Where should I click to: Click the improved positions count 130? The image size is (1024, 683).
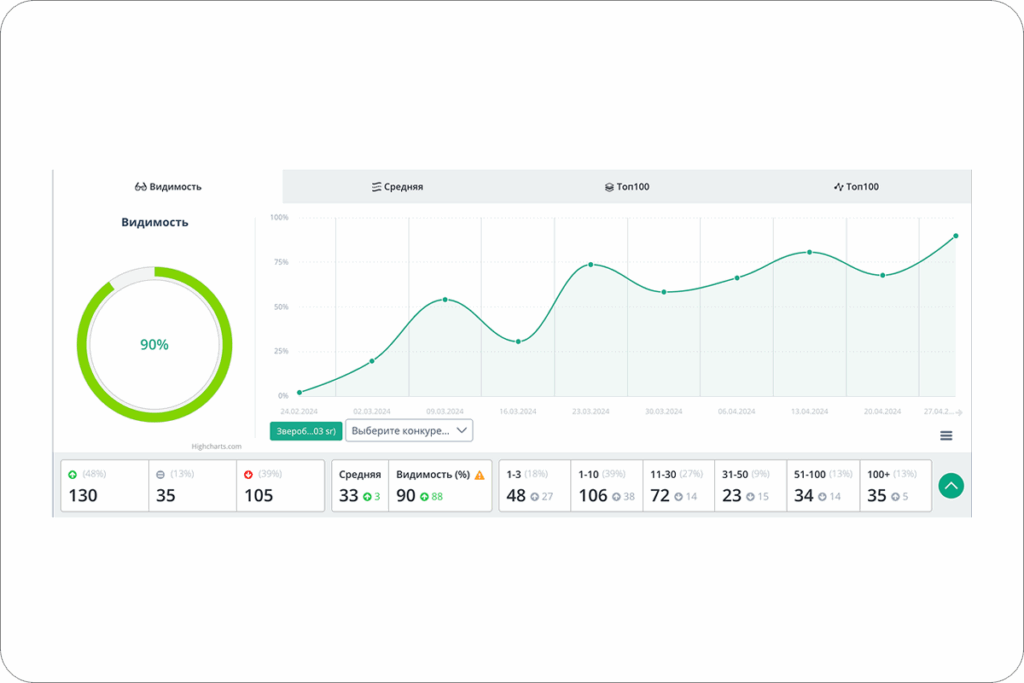click(83, 496)
